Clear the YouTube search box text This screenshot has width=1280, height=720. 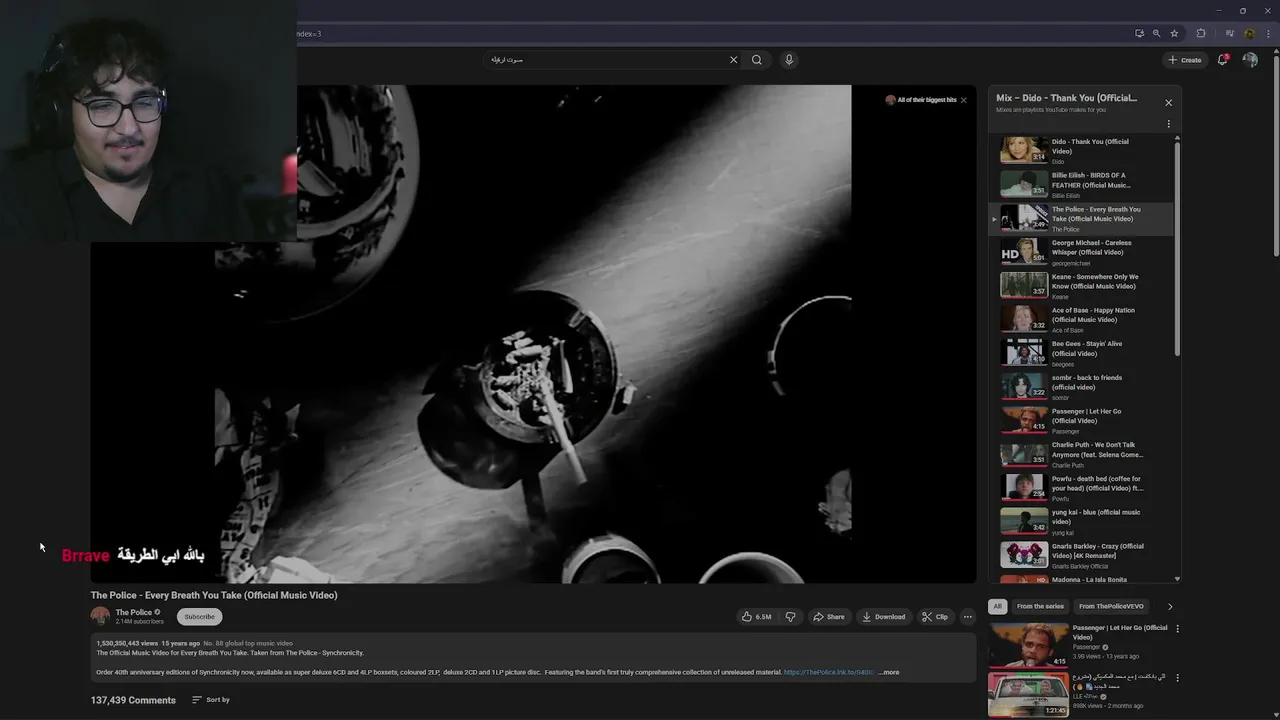click(733, 60)
